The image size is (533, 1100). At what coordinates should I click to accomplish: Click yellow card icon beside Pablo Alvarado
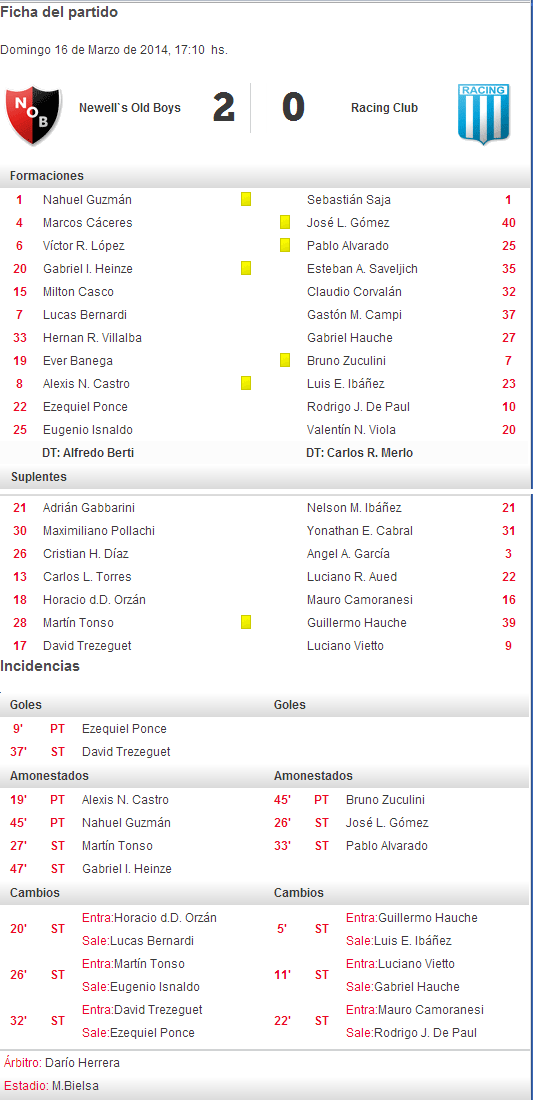point(285,246)
